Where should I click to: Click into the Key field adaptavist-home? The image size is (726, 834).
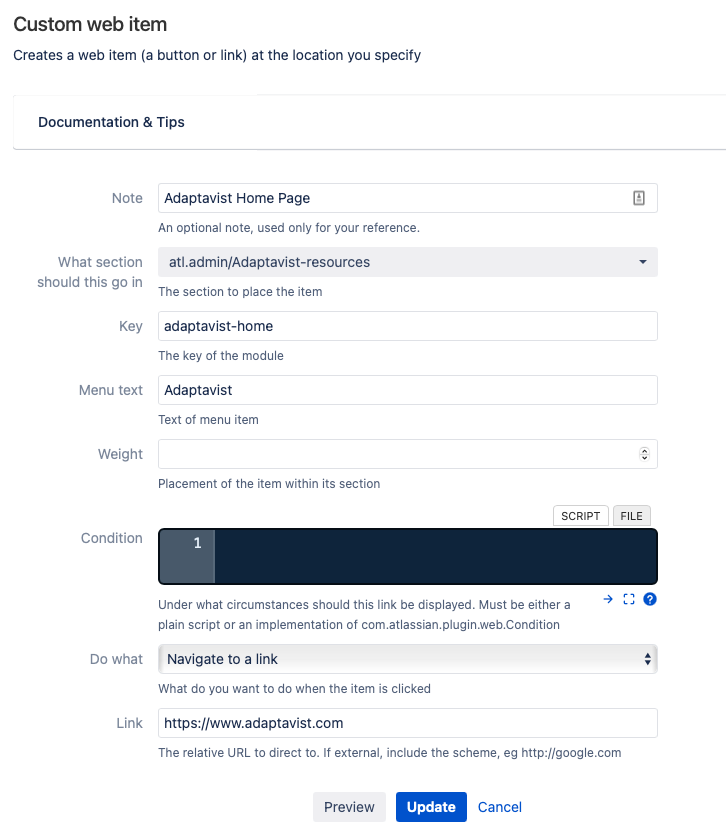[x=407, y=326]
